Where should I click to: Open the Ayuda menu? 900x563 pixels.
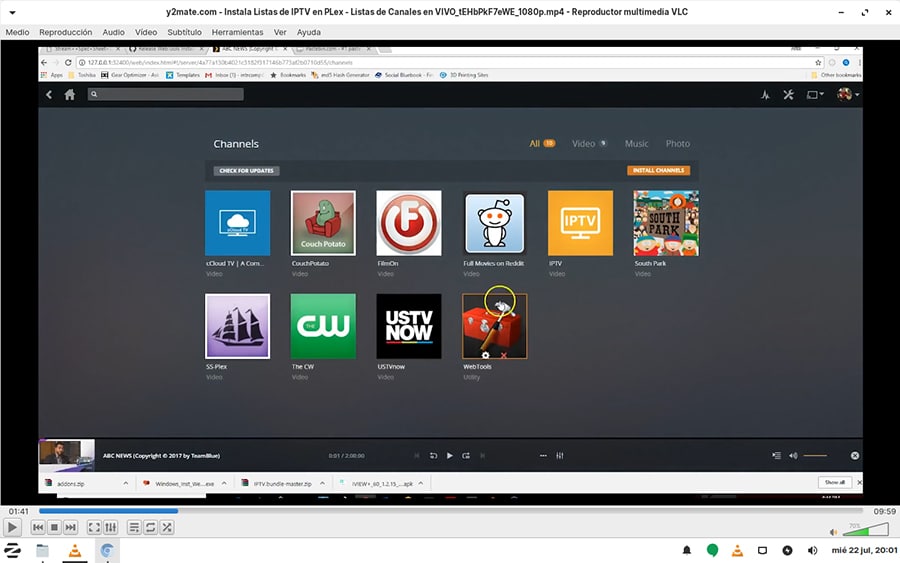pyautogui.click(x=309, y=32)
